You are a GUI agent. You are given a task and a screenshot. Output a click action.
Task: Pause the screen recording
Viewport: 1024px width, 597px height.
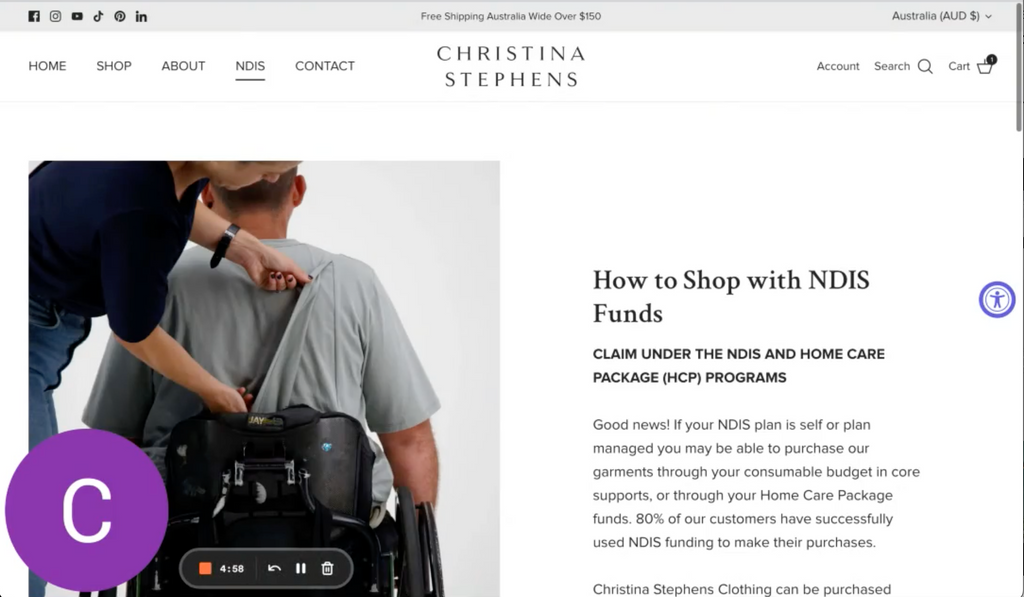click(x=300, y=568)
